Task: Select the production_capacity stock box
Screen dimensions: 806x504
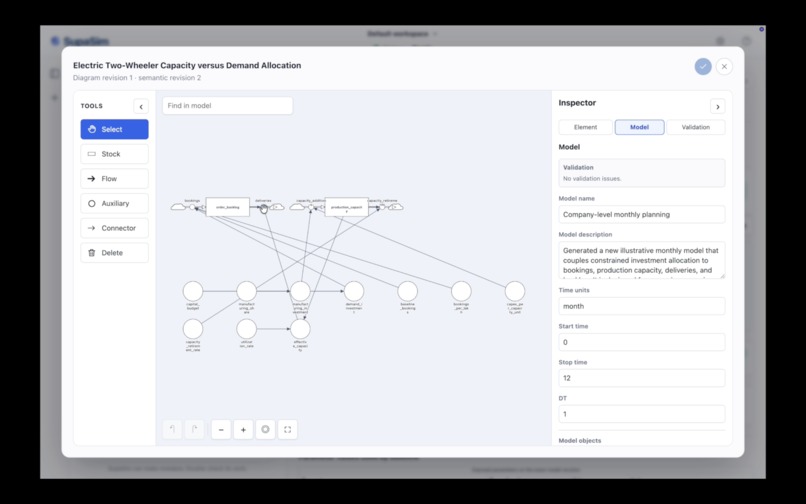Action: pos(346,207)
